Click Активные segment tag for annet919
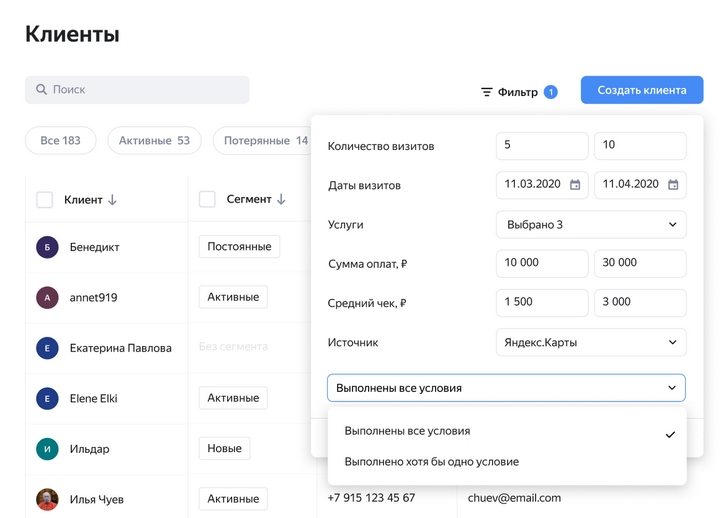Screen dimensions: 723x518 coord(233,297)
